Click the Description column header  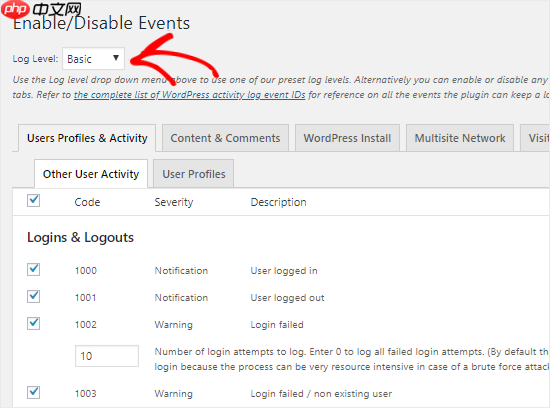[279, 202]
